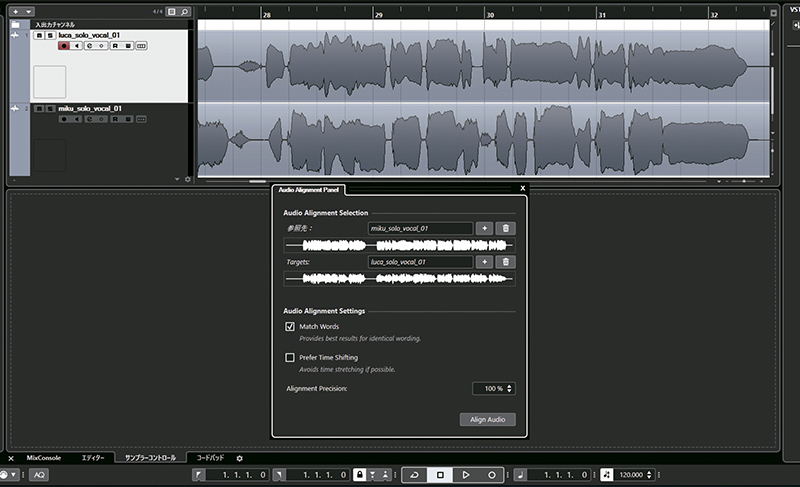Click the luca_solo_vocal_01 audio waveform event
This screenshot has width=800, height=487.
[x=483, y=66]
